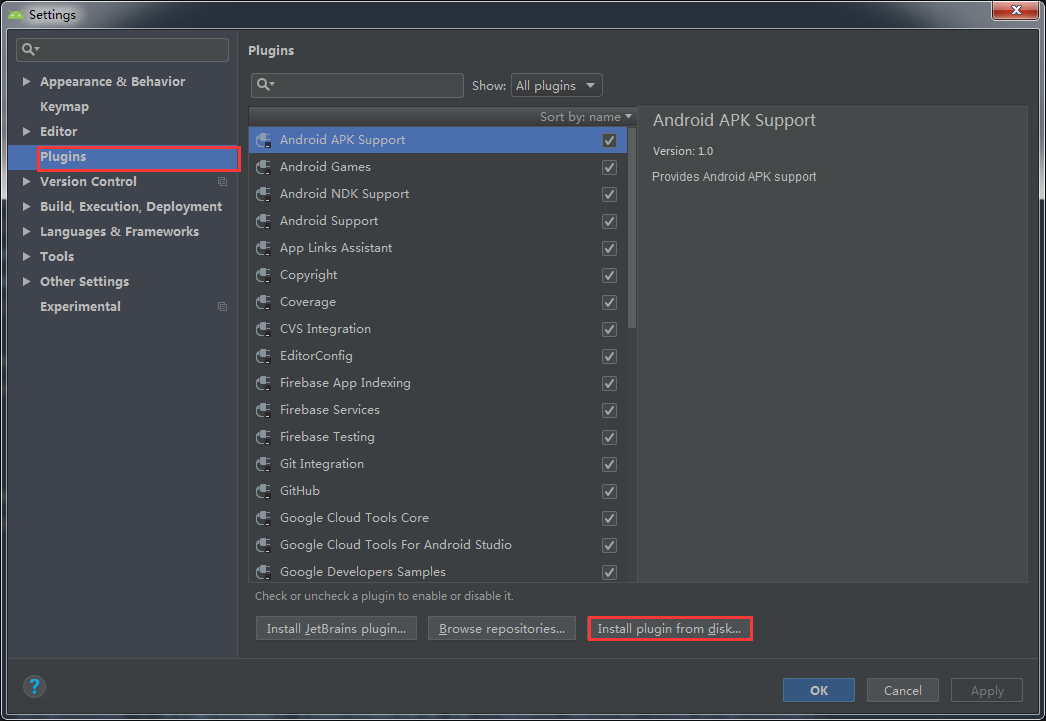Click the Google Developers Samples plugin icon
This screenshot has width=1046, height=721.
264,572
